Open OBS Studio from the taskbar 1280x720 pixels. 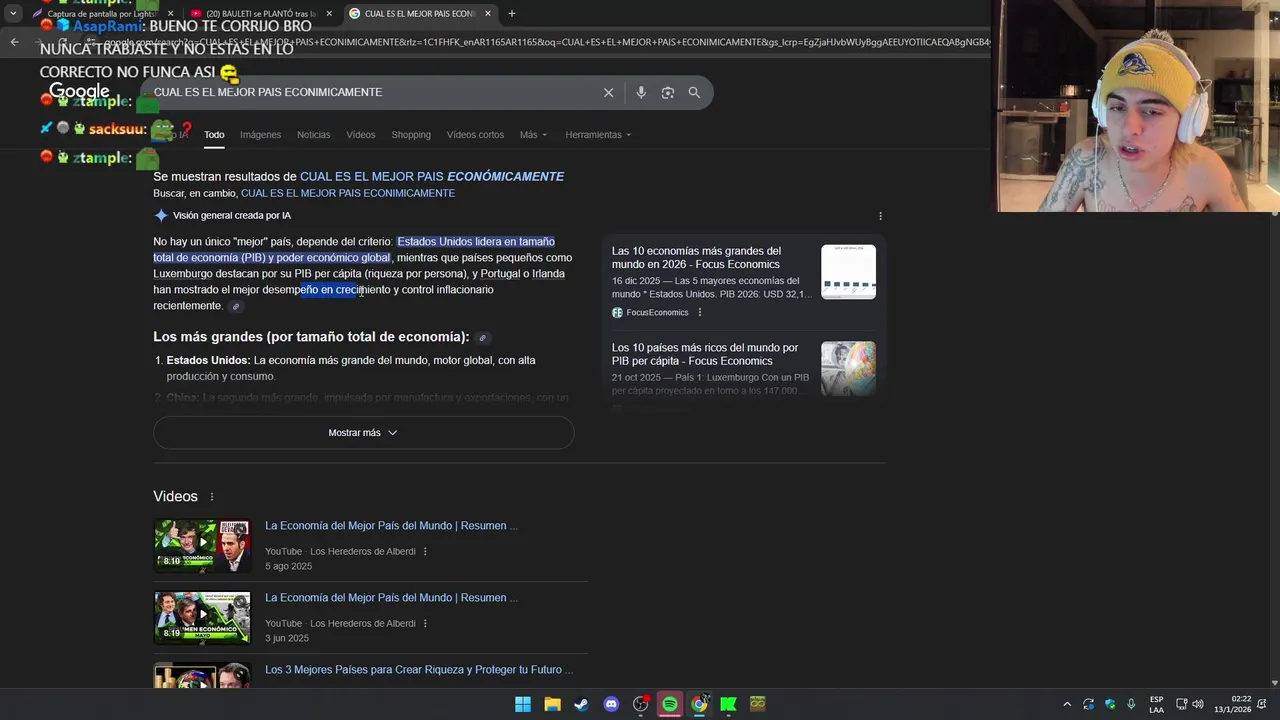(x=641, y=704)
